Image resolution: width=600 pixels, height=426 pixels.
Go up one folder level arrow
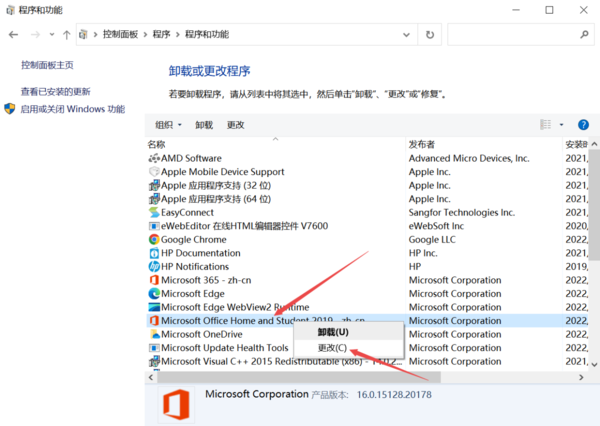(67, 34)
